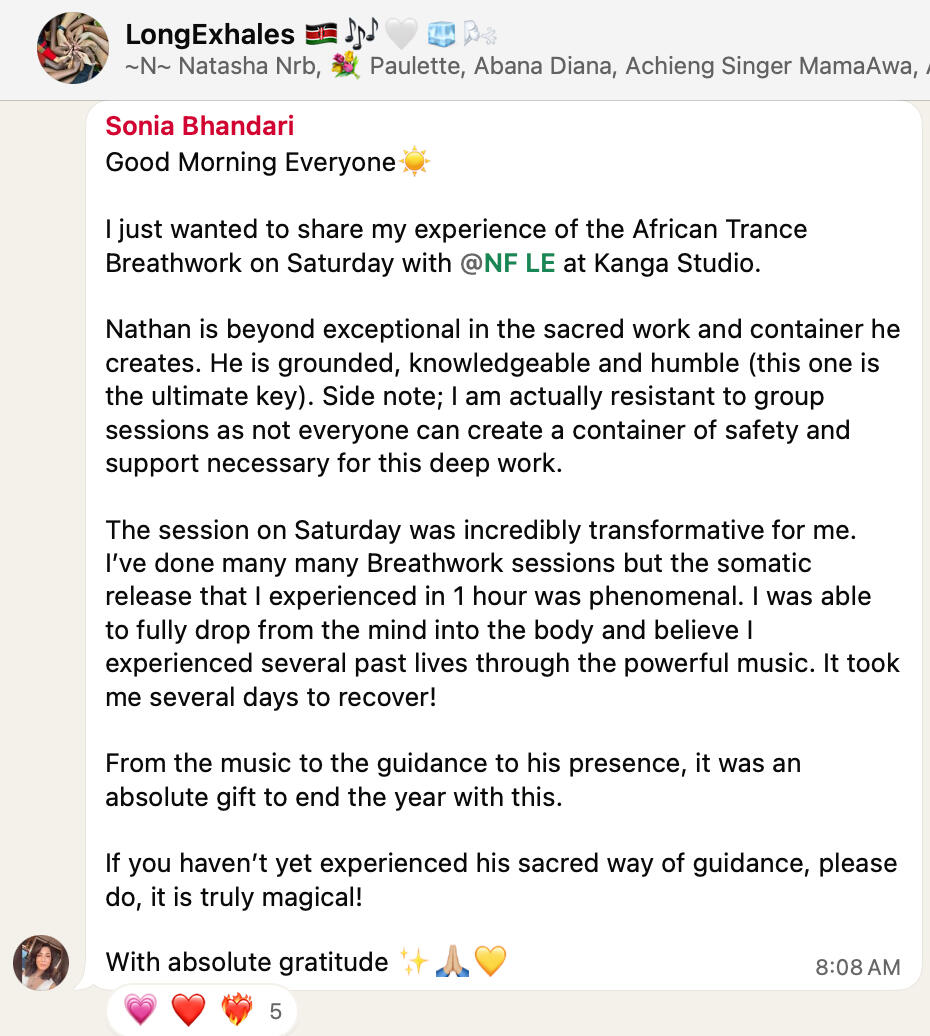Click the sparkles emoji after absolute gratitude
Screen dimensions: 930x1036
[x=413, y=962]
